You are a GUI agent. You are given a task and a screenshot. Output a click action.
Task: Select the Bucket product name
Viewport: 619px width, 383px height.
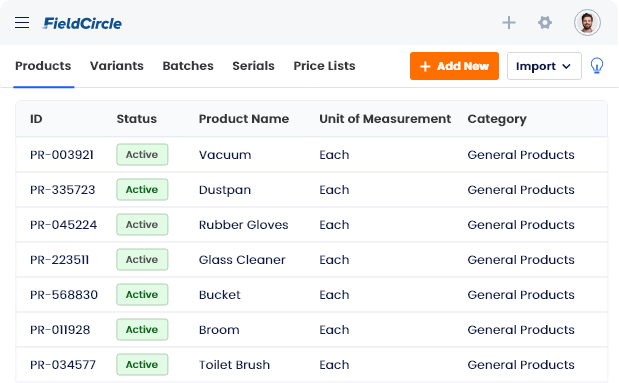point(219,295)
